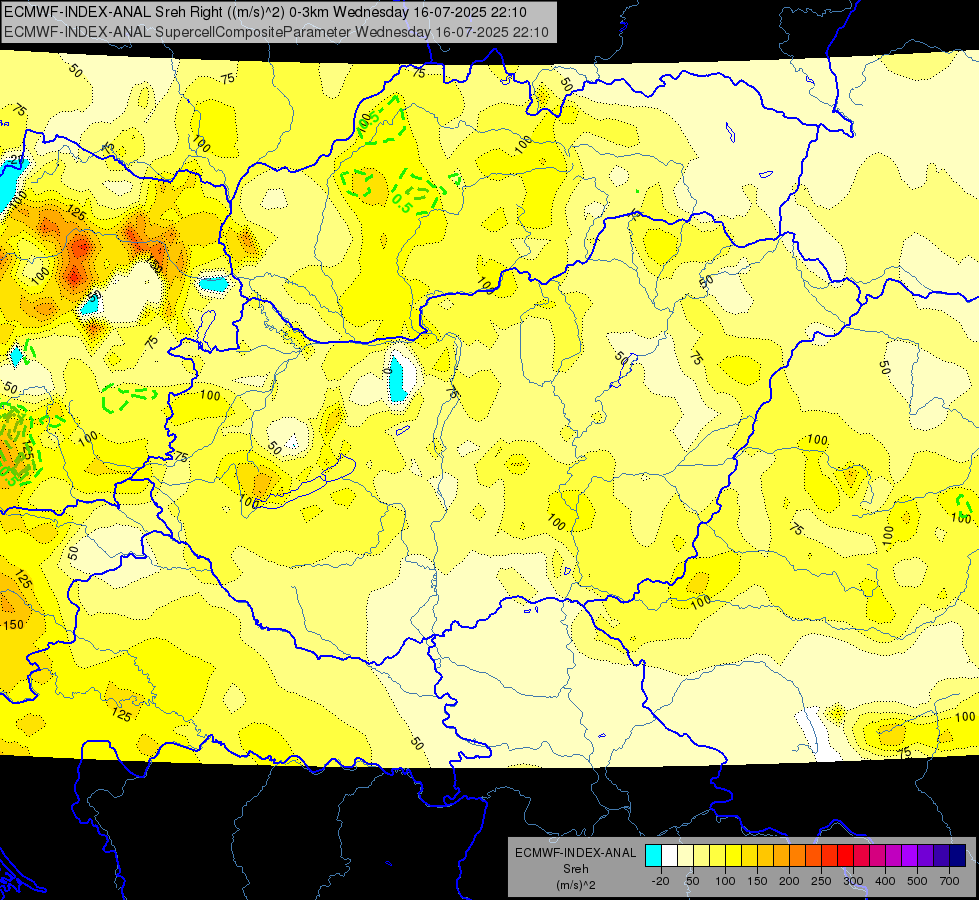The height and width of the screenshot is (900, 979).
Task: Click the white swatch in the Sreh legend
Action: coord(669,855)
